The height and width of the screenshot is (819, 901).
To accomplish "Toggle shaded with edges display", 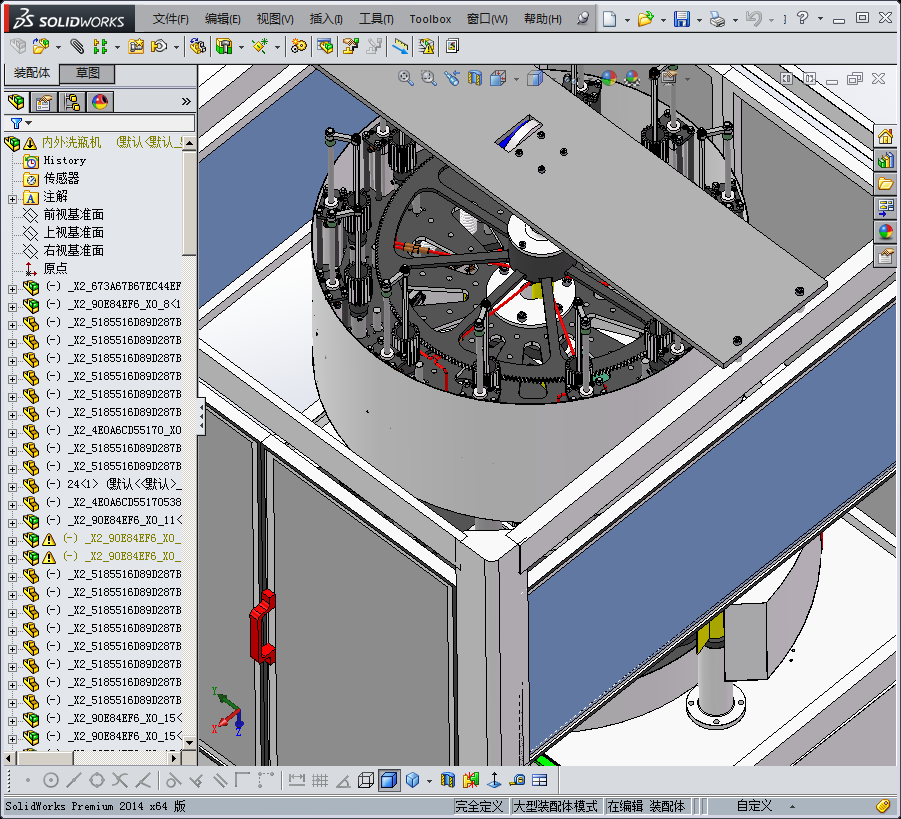I will tap(388, 780).
